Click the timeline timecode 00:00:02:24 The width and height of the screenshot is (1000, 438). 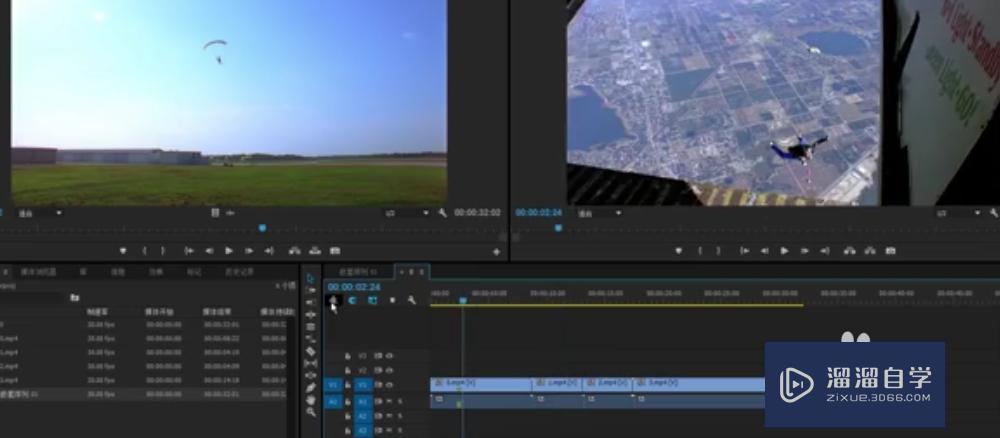[x=354, y=288]
